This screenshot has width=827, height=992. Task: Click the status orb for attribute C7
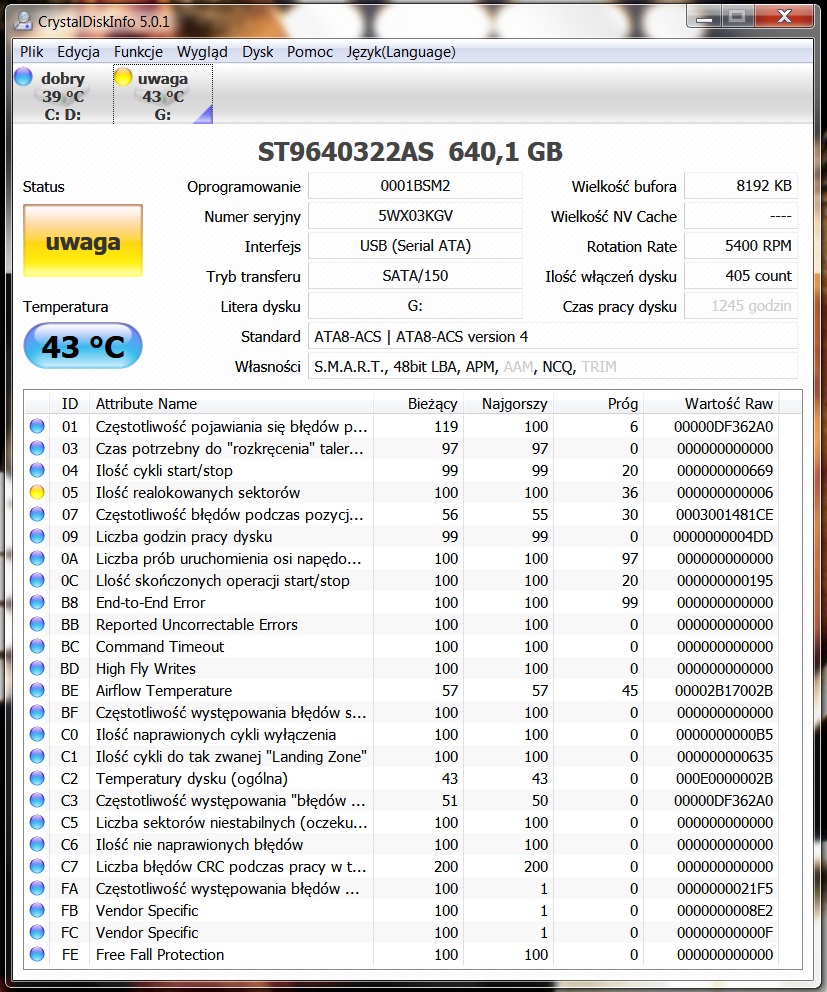(x=37, y=867)
